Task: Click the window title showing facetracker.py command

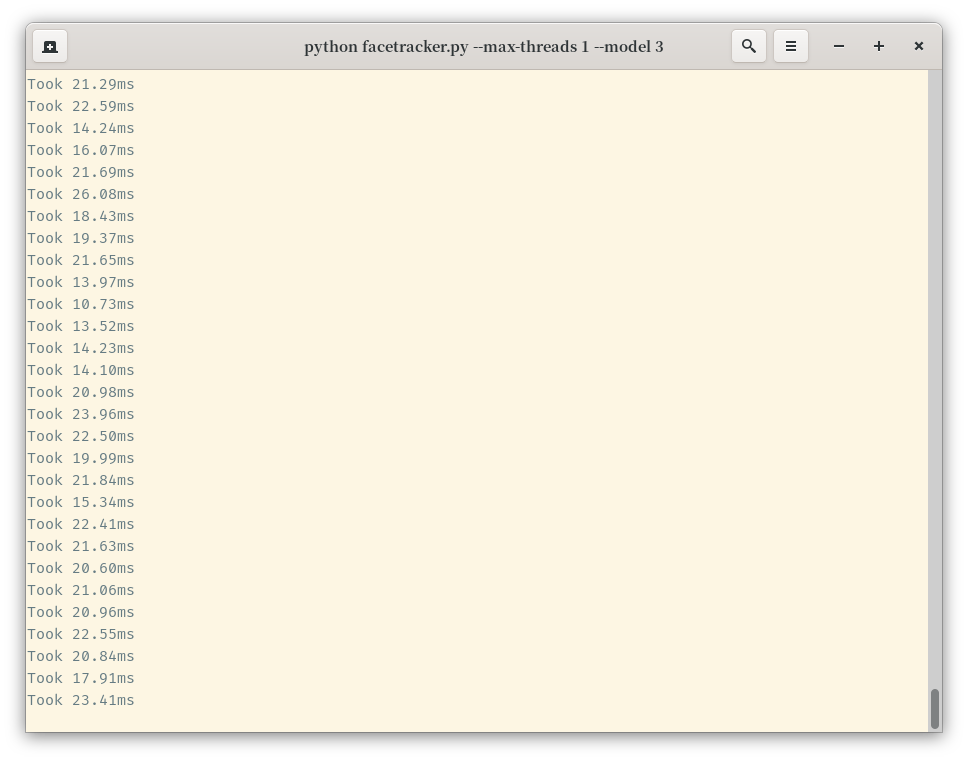Action: [484, 46]
